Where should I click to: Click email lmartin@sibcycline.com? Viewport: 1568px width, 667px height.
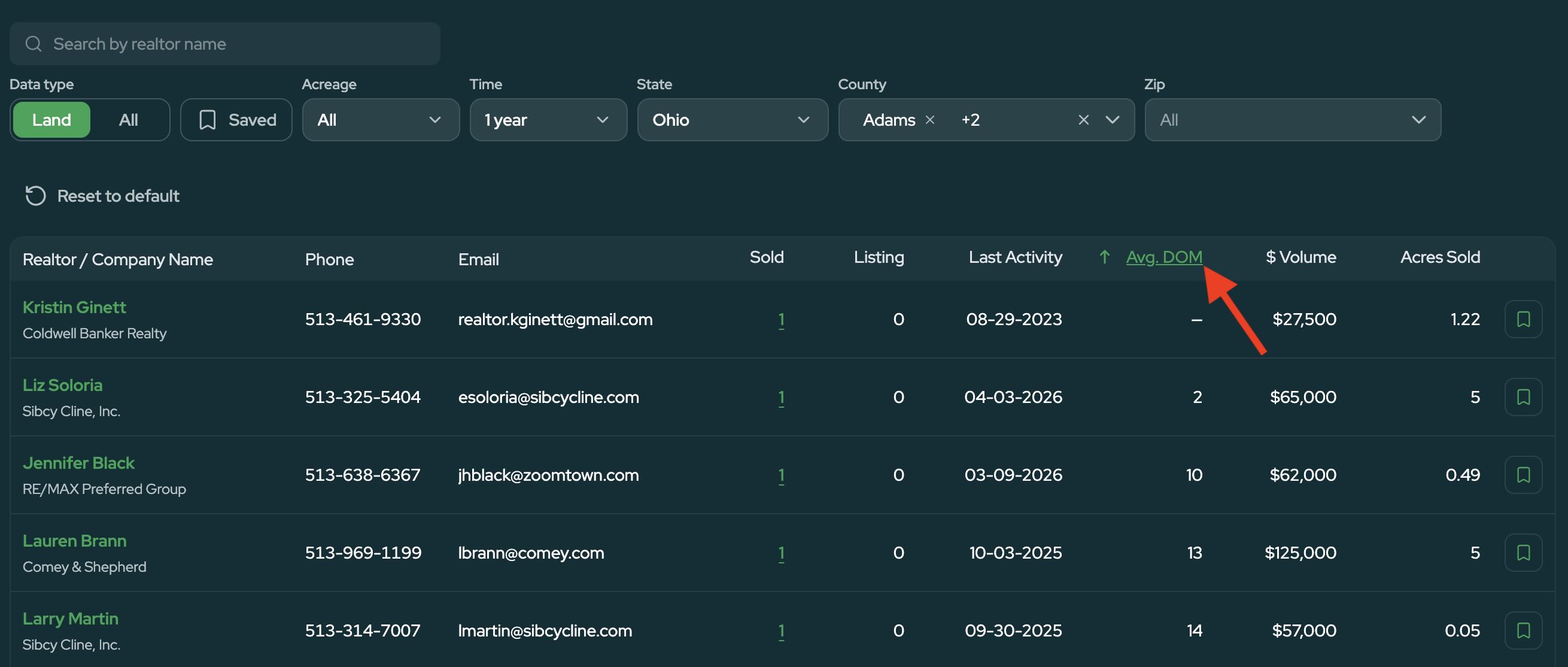(545, 631)
